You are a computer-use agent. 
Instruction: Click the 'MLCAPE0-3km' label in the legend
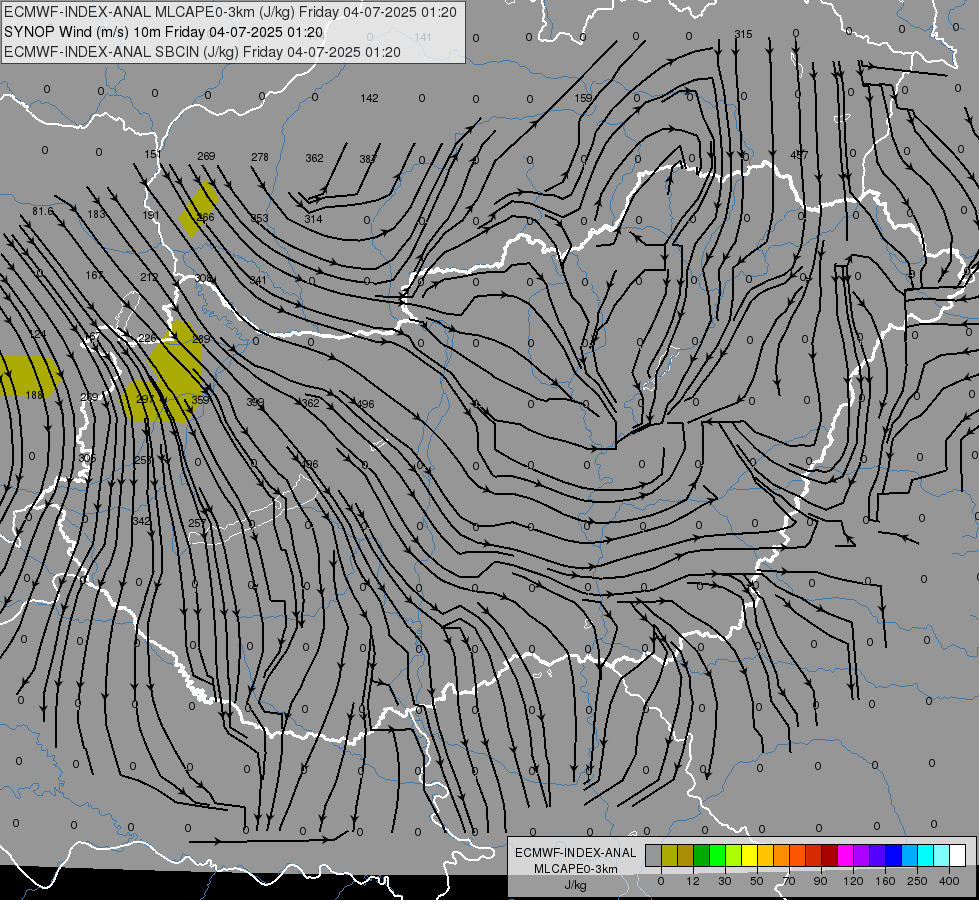(576, 869)
